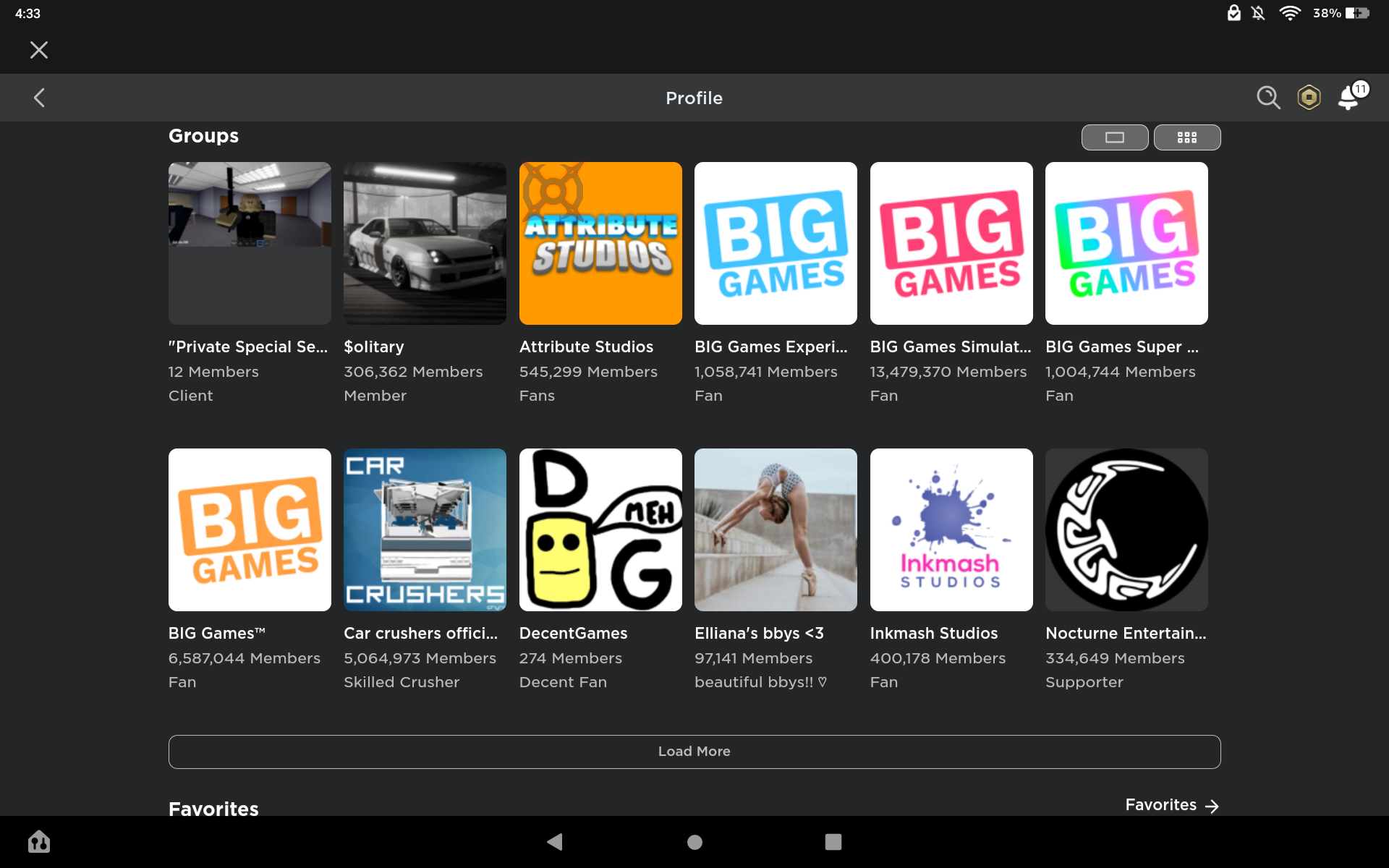
Task: Tap the Robux coin icon
Action: 1309,98
